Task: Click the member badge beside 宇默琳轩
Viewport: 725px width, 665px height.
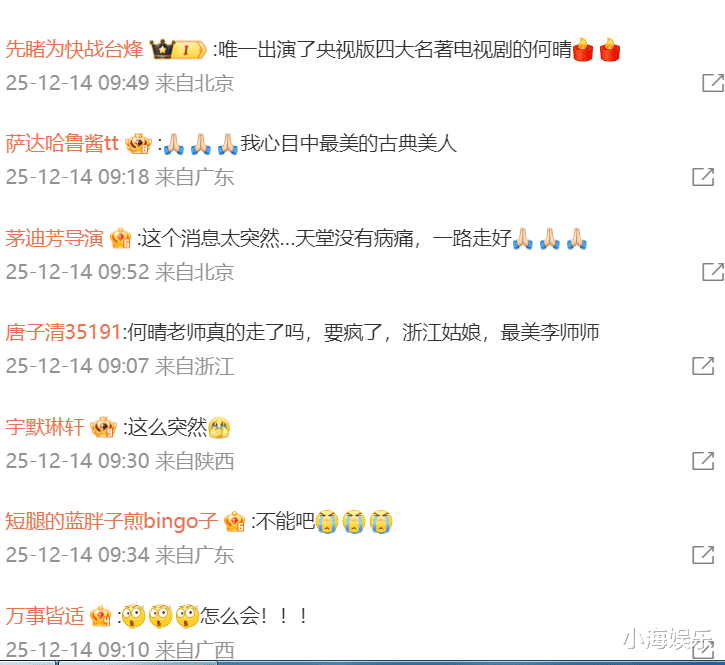Action: (103, 427)
